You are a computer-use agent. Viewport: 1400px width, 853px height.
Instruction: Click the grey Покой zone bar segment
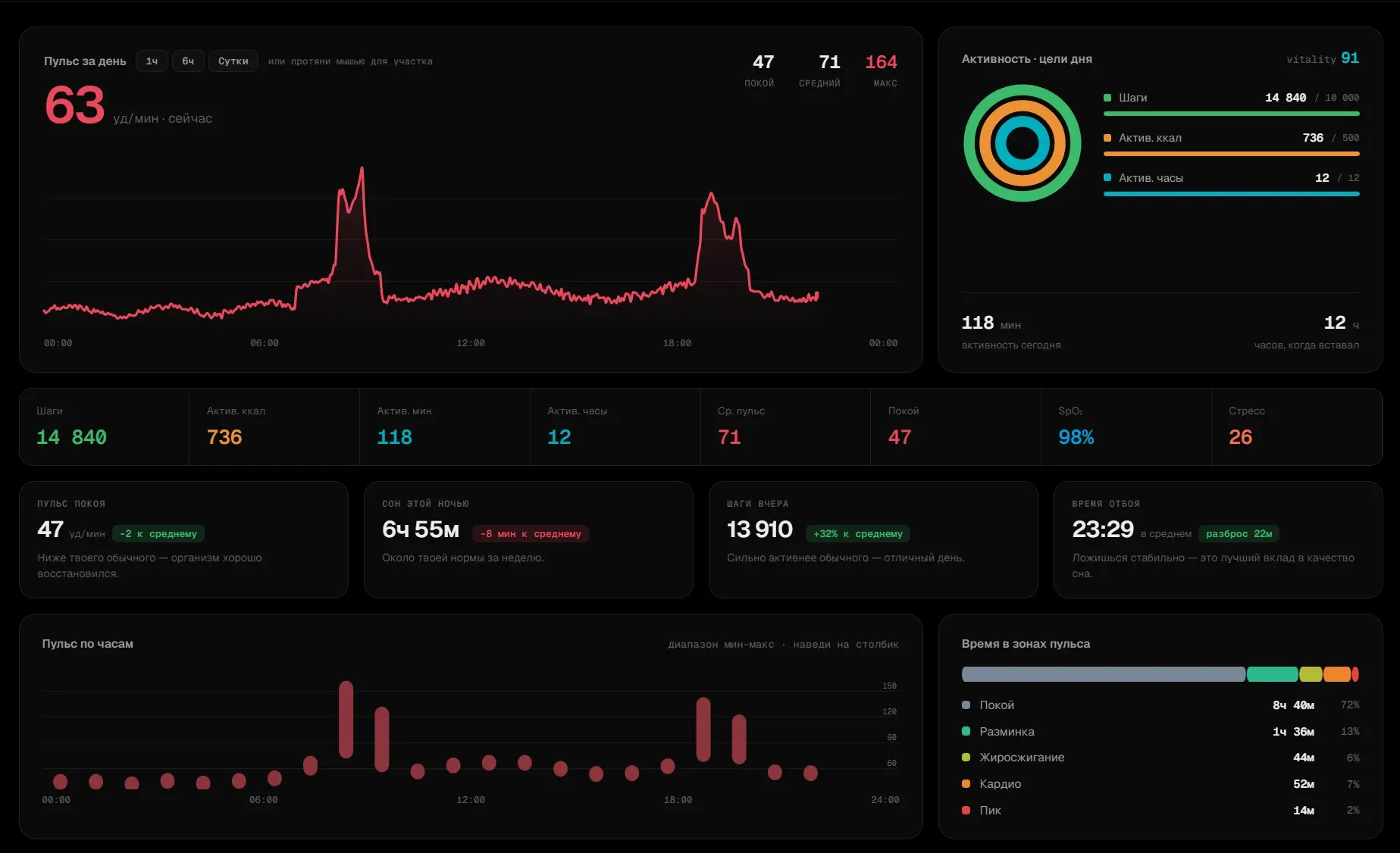click(1103, 674)
